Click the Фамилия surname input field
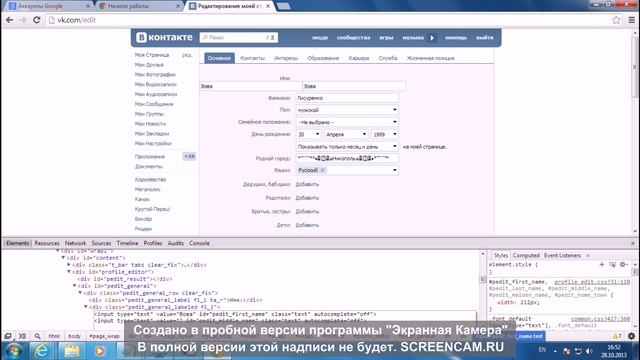This screenshot has width=640, height=360. [x=347, y=98]
